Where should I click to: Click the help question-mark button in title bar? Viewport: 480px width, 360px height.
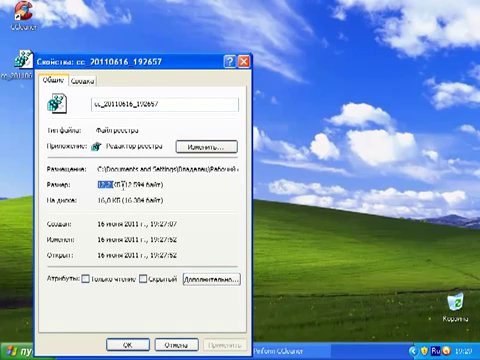[x=230, y=62]
